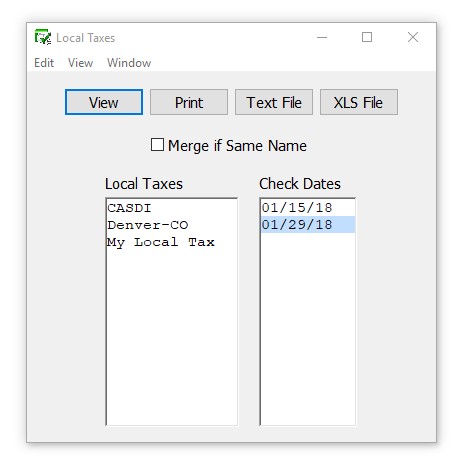The width and height of the screenshot is (461, 471).
Task: Maximize the Local Taxes window
Action: click(367, 37)
